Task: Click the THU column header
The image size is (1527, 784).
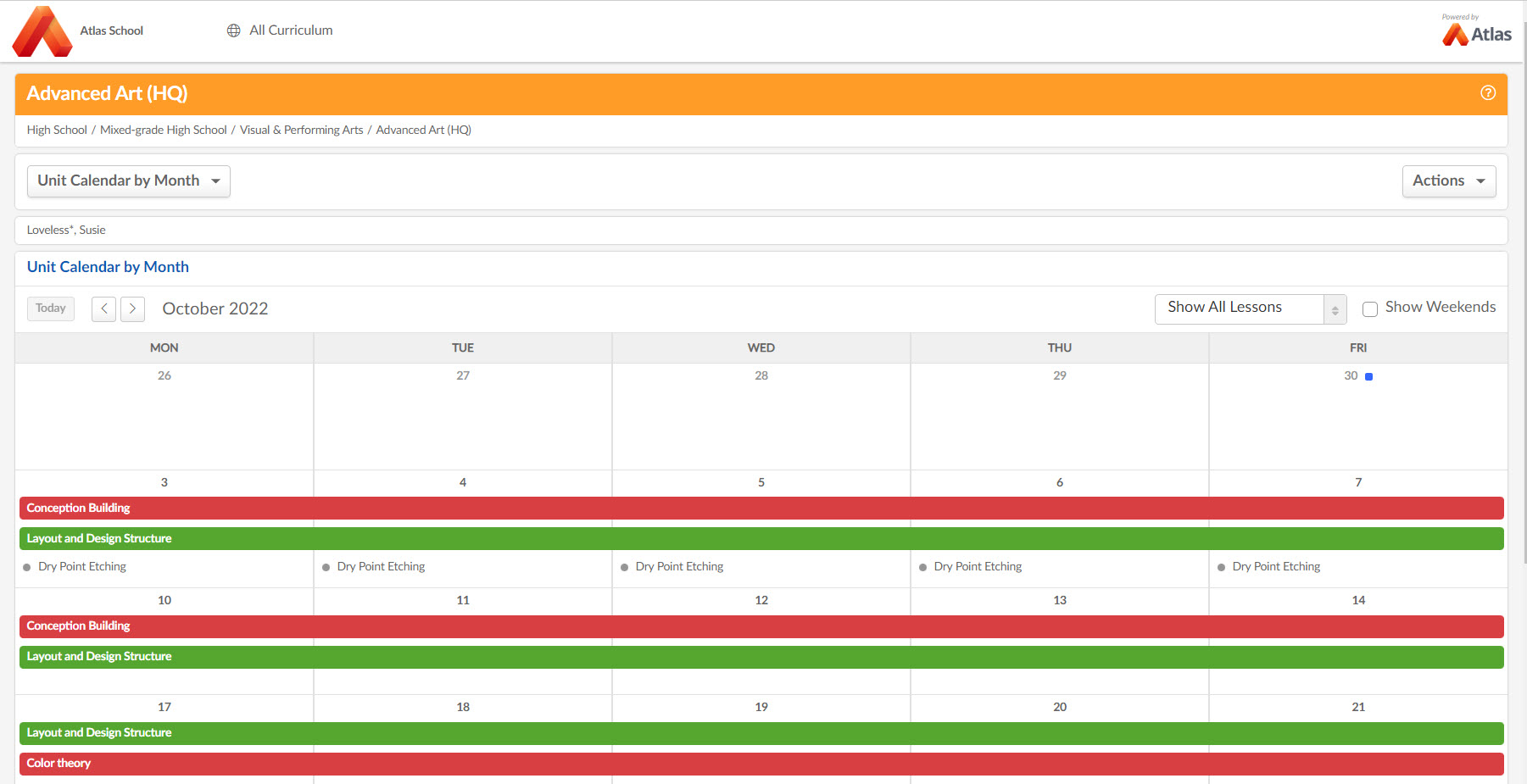Action: coord(1060,348)
